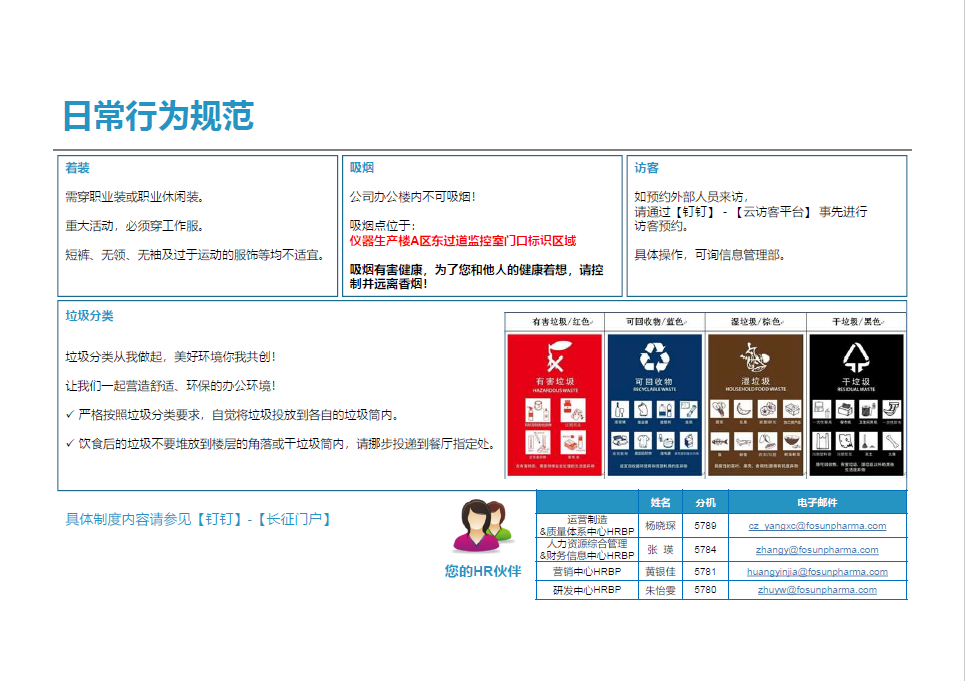This screenshot has height=681, width=965.
Task: Click the food waste symbol on brown poster
Action: pyautogui.click(x=756, y=359)
